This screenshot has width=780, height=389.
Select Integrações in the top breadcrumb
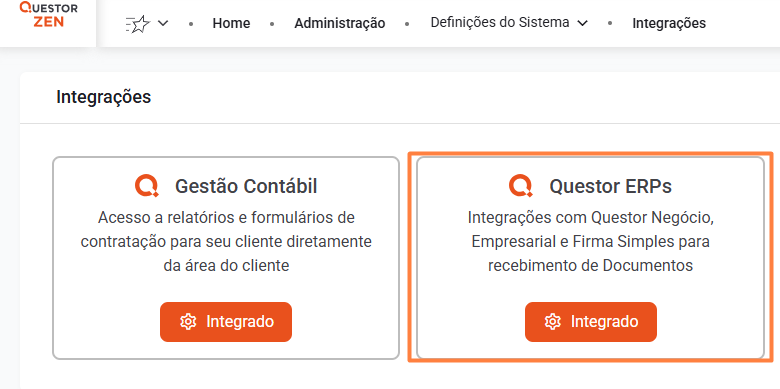pos(669,23)
